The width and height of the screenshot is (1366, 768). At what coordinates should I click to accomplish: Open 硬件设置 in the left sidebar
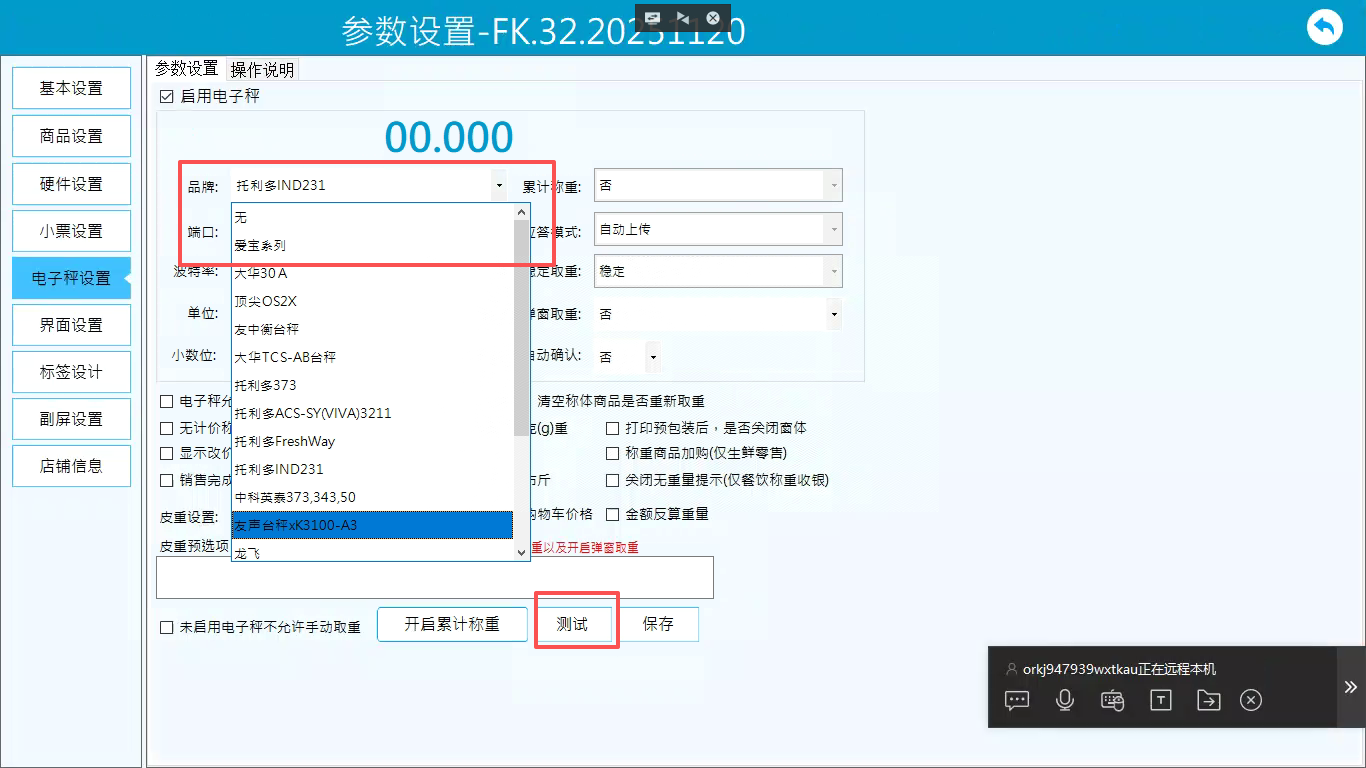click(71, 184)
